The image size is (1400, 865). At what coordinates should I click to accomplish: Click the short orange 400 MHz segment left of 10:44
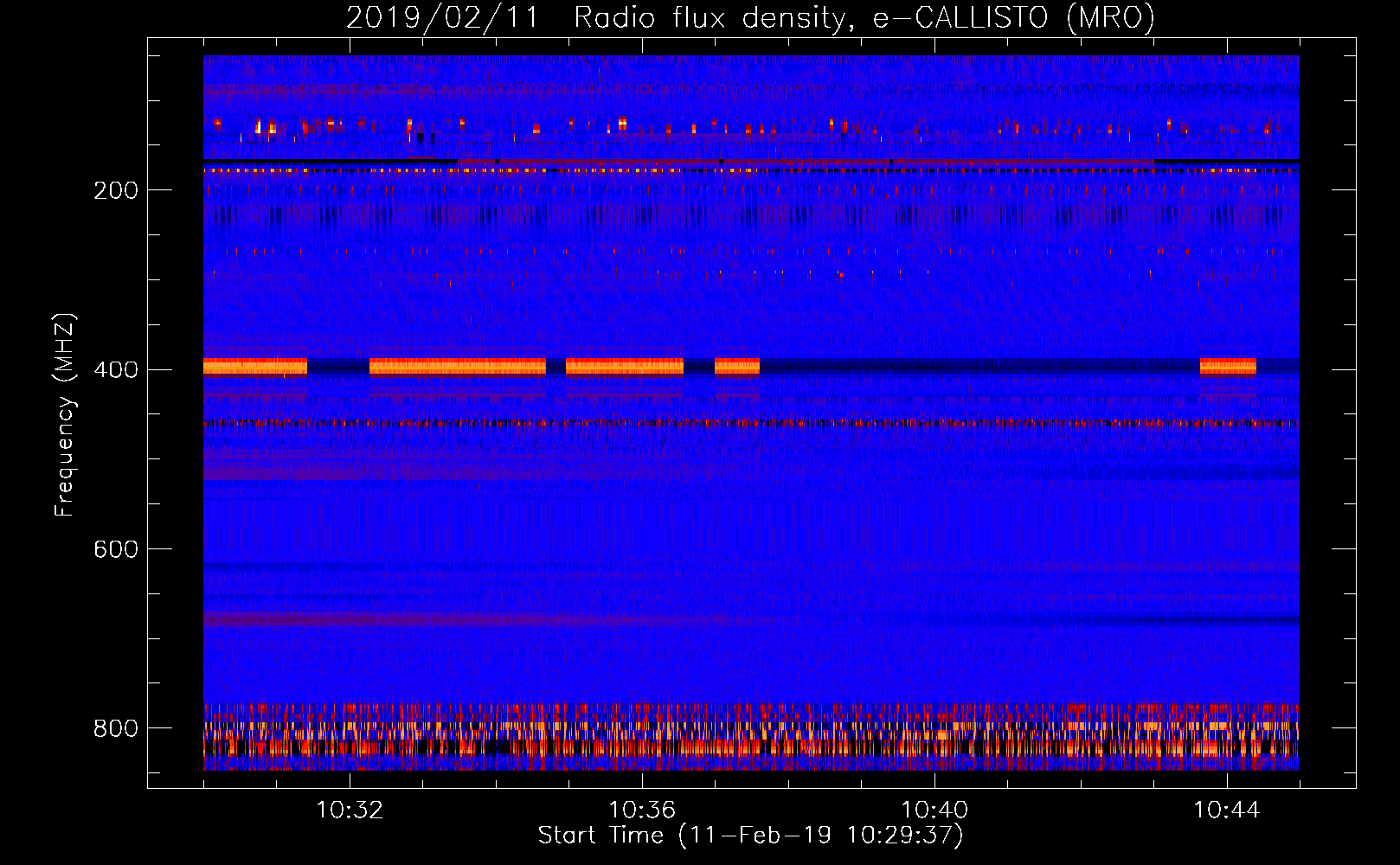(1228, 367)
